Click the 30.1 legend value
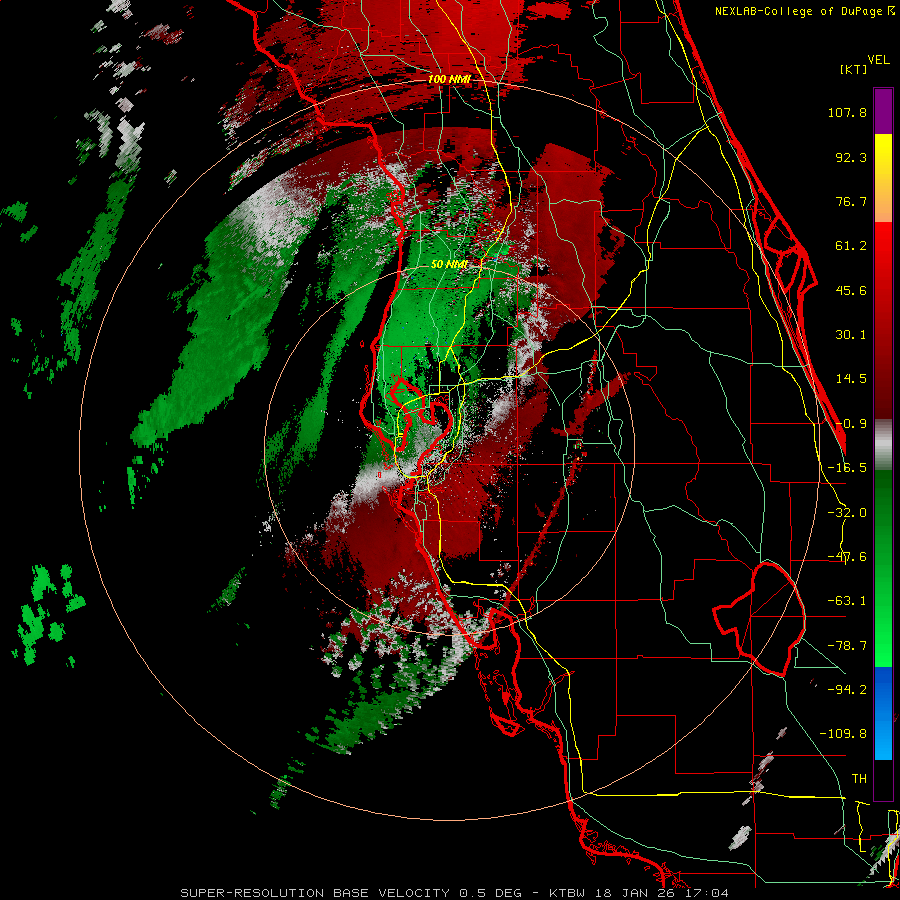This screenshot has width=900, height=900. tap(851, 335)
